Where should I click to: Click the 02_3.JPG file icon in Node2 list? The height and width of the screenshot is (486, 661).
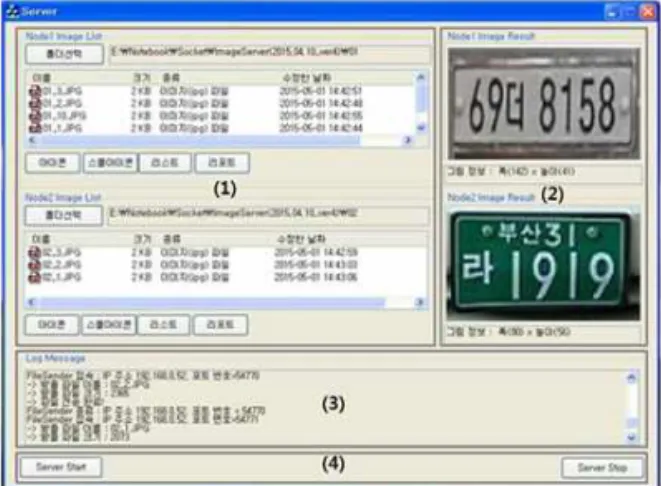[x=34, y=252]
